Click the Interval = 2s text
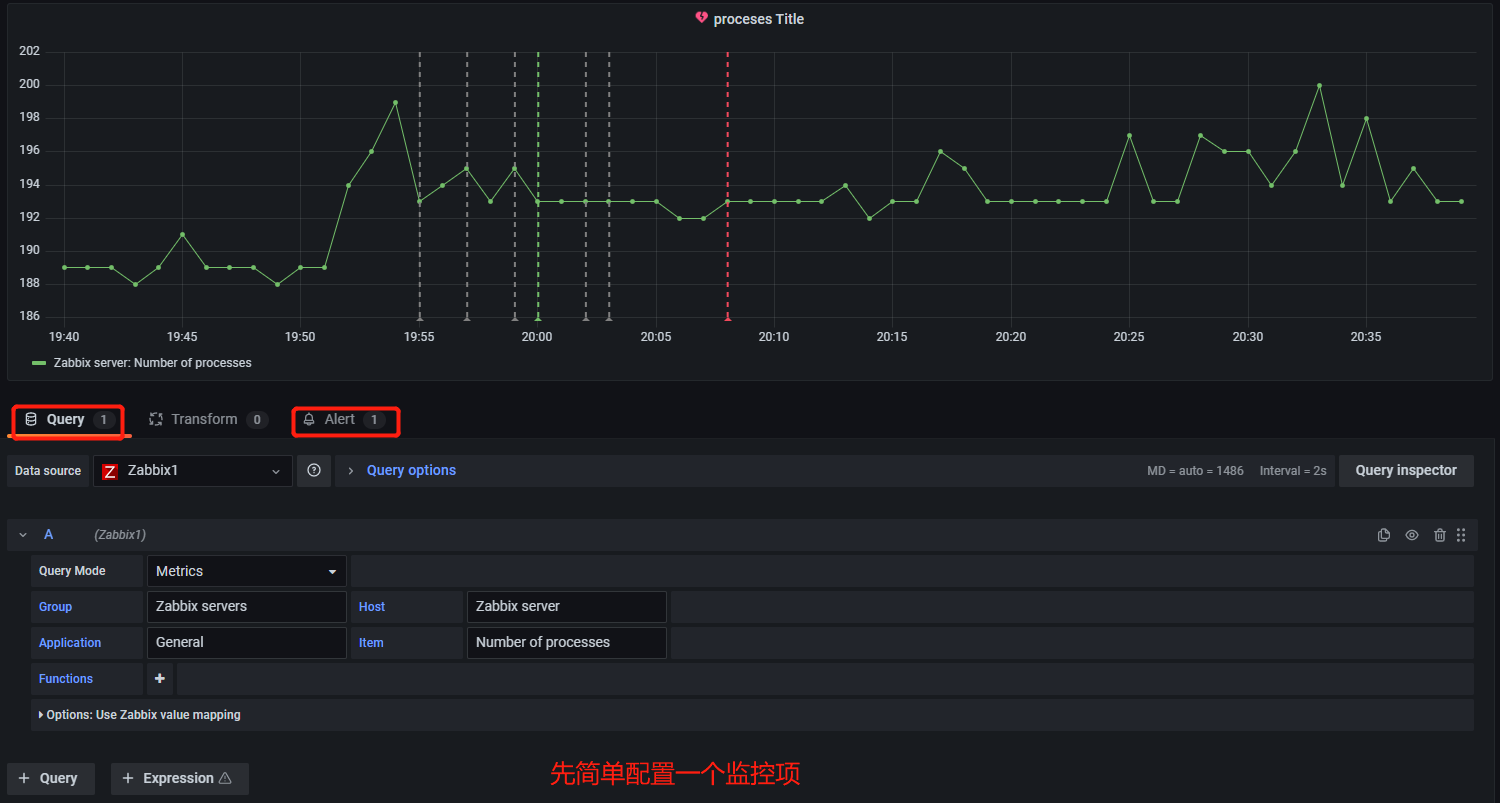This screenshot has width=1500, height=803. tap(1293, 471)
